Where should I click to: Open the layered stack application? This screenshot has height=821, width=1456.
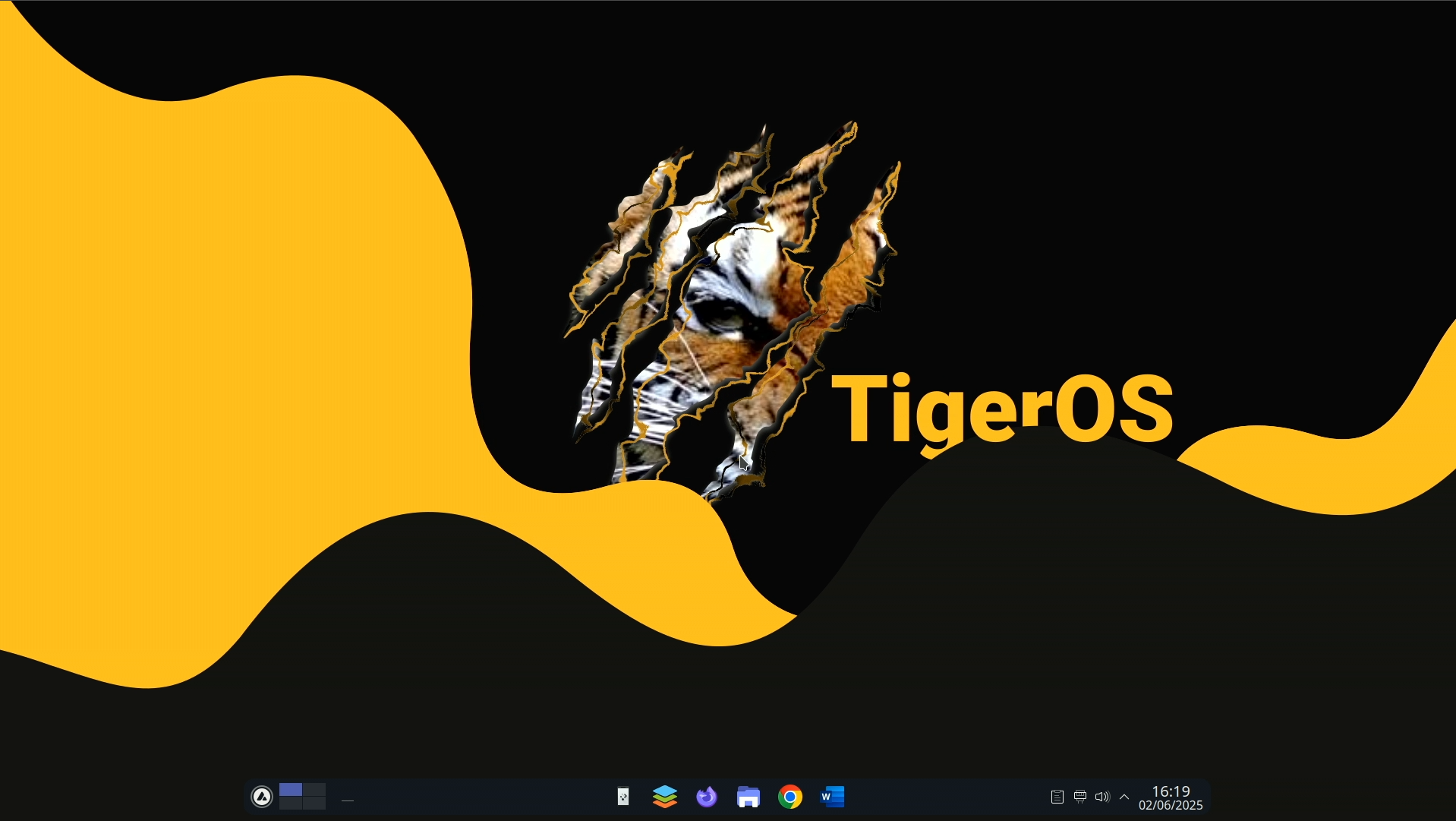pos(665,797)
